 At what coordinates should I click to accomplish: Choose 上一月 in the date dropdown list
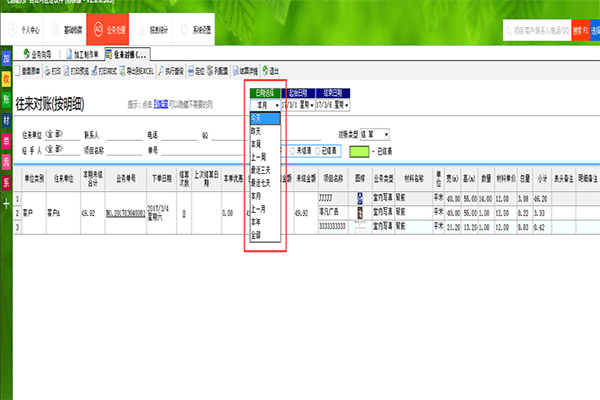click(x=259, y=208)
